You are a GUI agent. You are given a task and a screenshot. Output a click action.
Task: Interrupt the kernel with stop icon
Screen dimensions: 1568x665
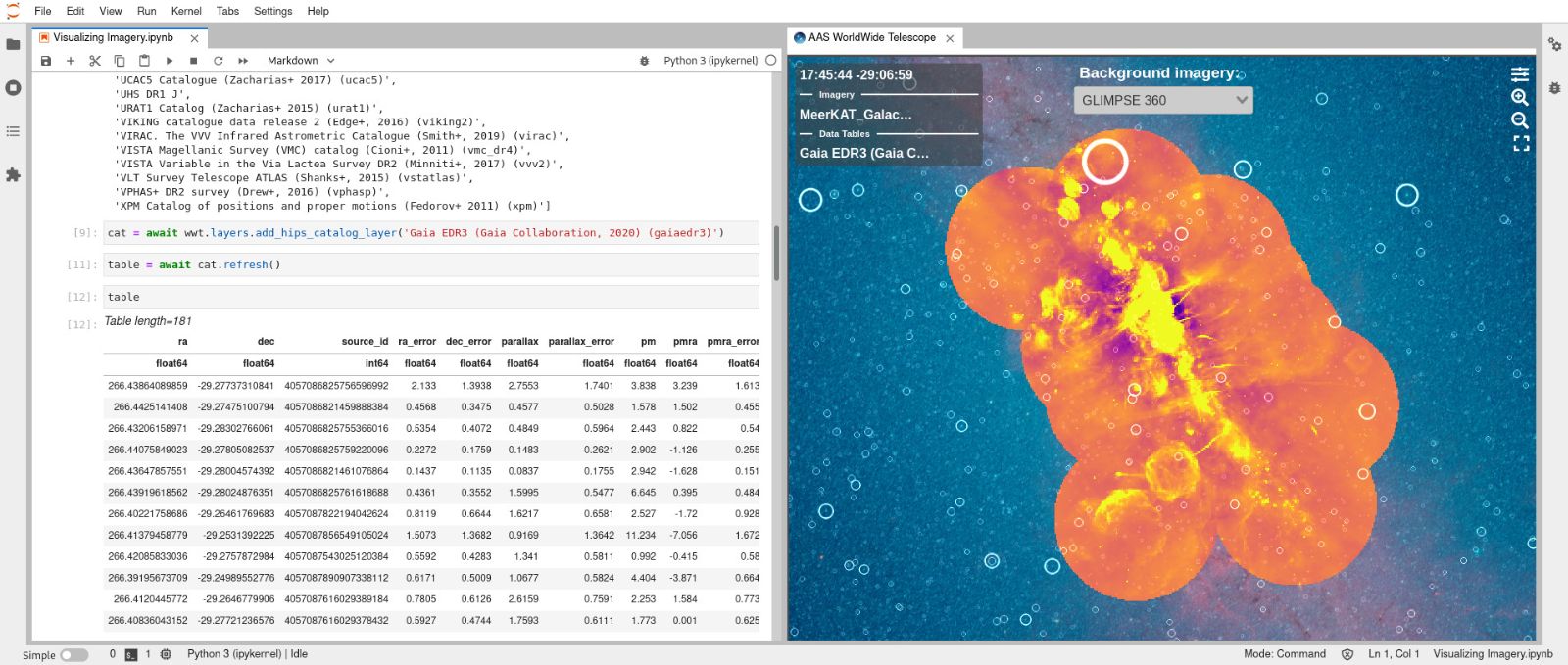tap(194, 61)
